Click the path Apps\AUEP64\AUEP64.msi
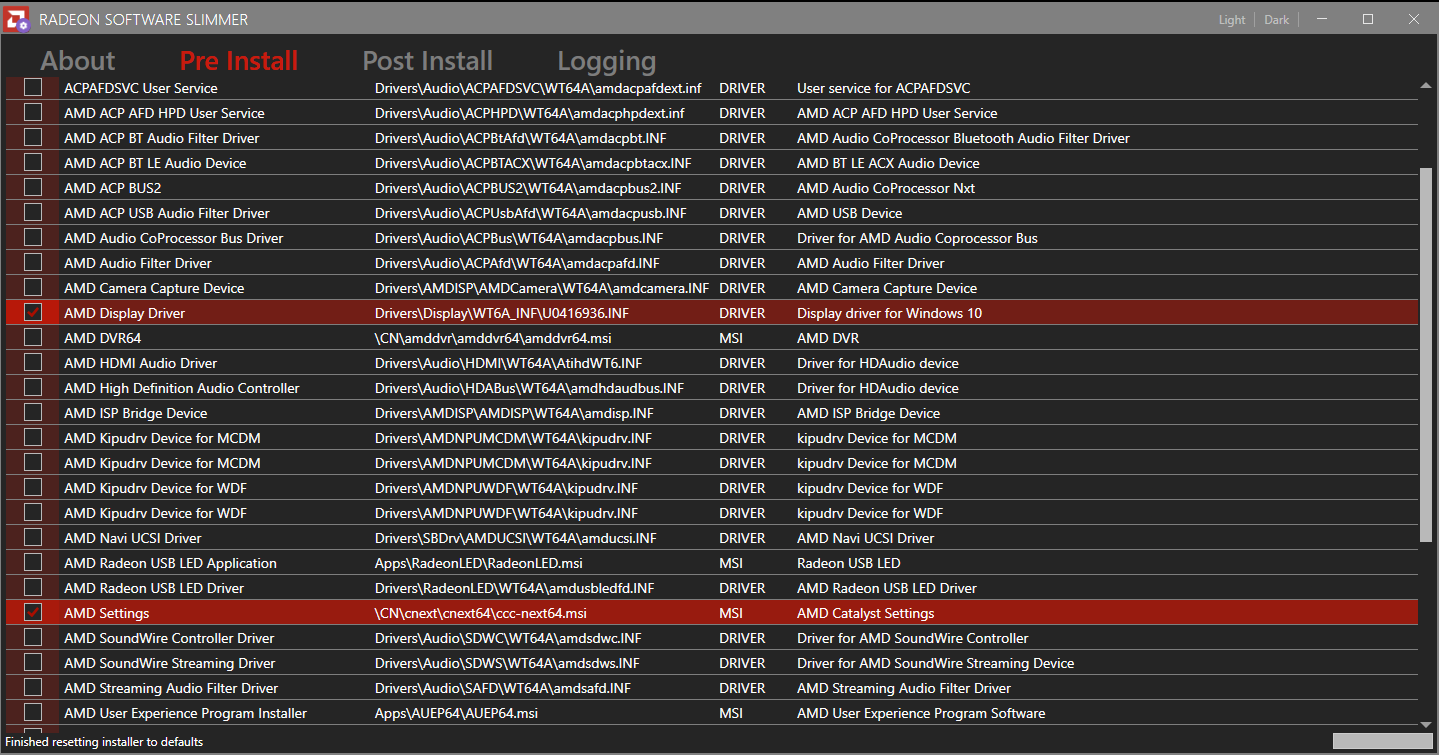This screenshot has width=1439, height=755. pos(457,713)
